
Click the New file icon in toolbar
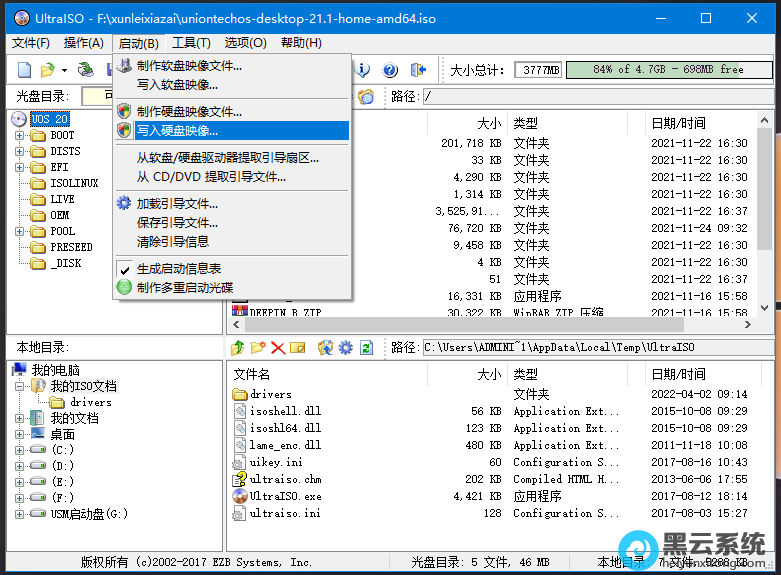(24, 70)
